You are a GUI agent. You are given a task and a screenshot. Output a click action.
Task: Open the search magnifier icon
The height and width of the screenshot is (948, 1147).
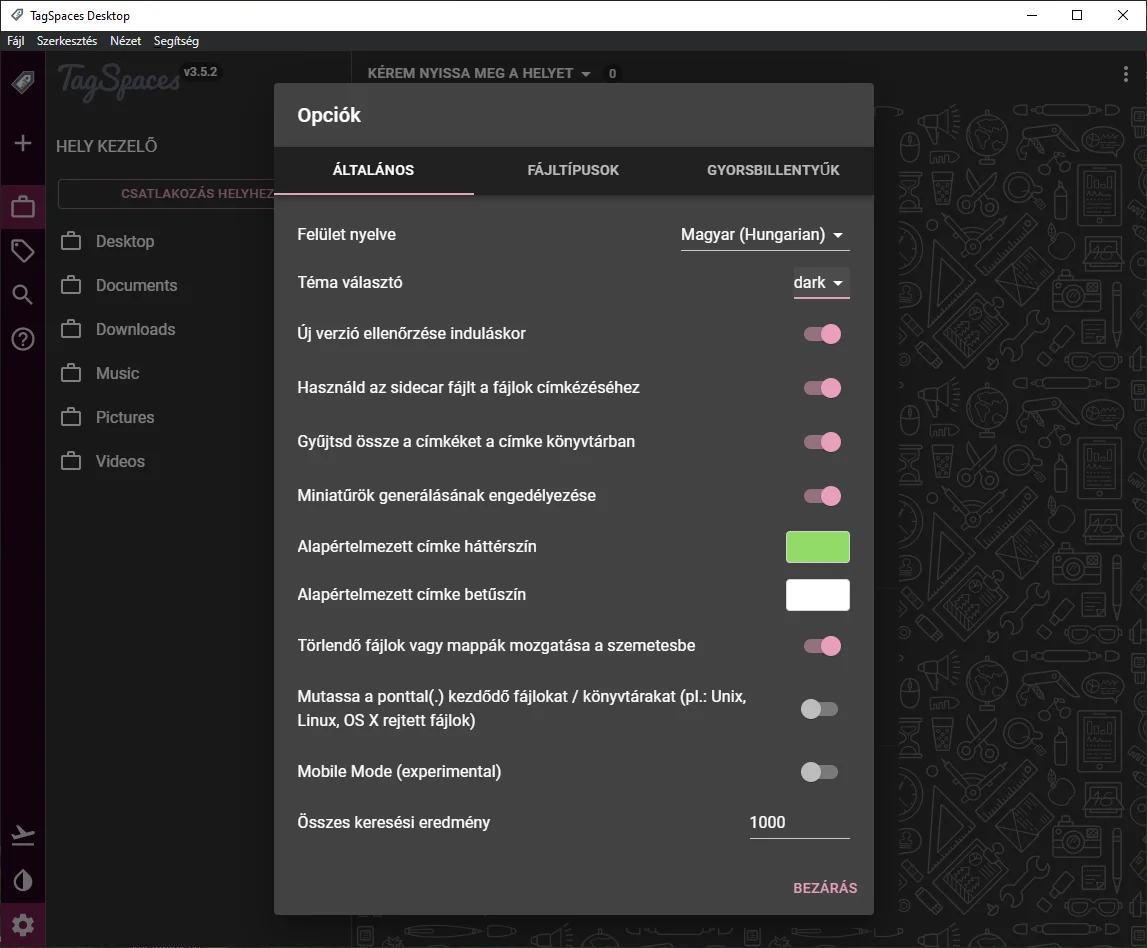23,295
